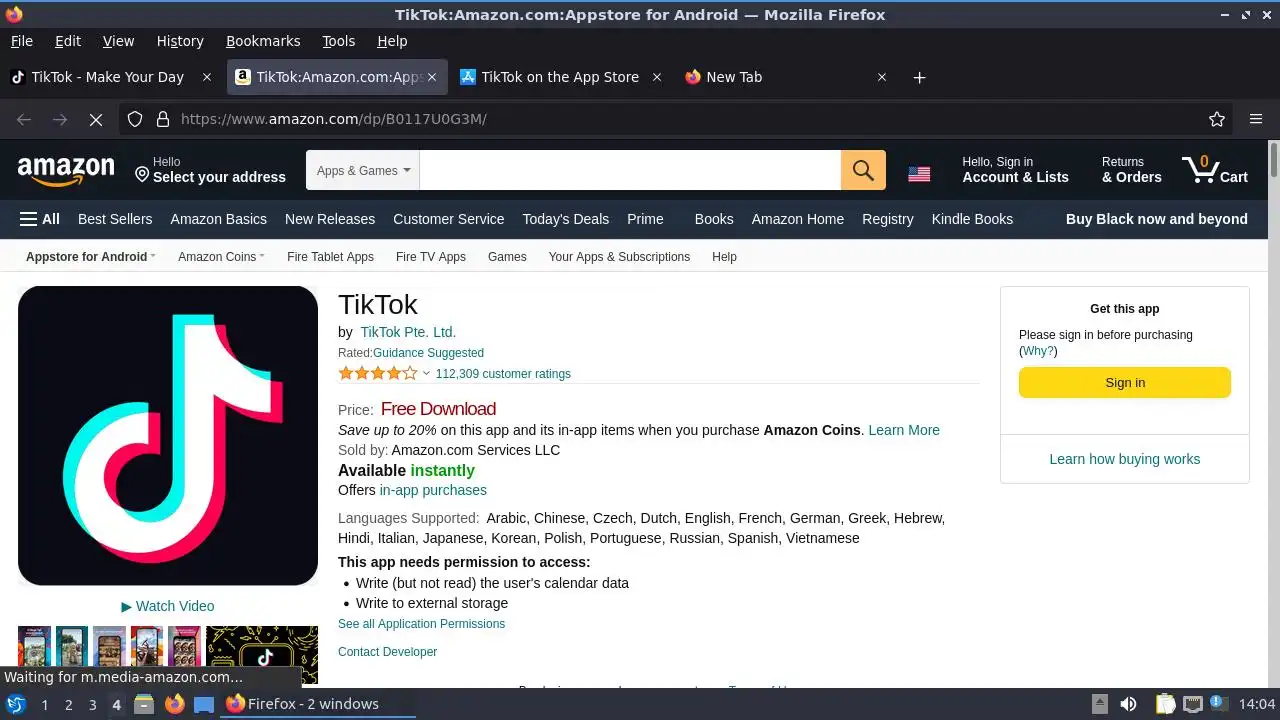Open the Tools menu
The height and width of the screenshot is (720, 1280).
(x=338, y=41)
